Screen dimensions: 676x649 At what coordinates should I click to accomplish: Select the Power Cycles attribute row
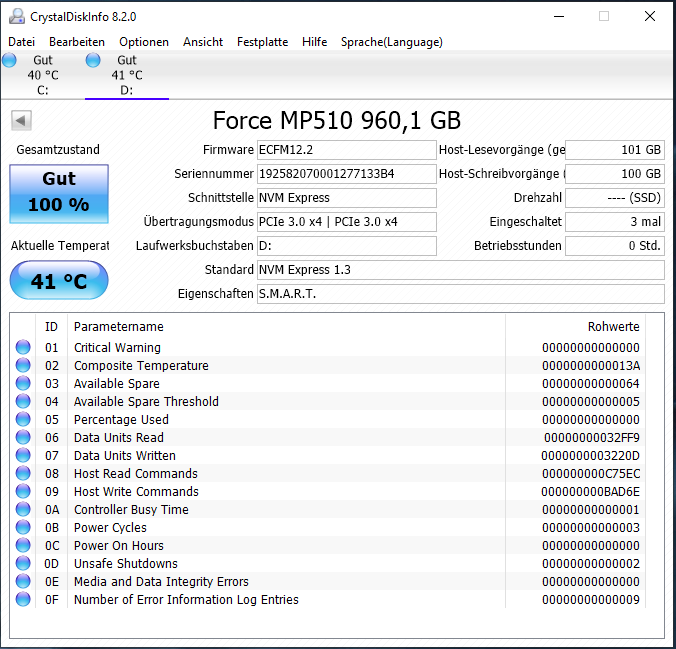pyautogui.click(x=110, y=528)
